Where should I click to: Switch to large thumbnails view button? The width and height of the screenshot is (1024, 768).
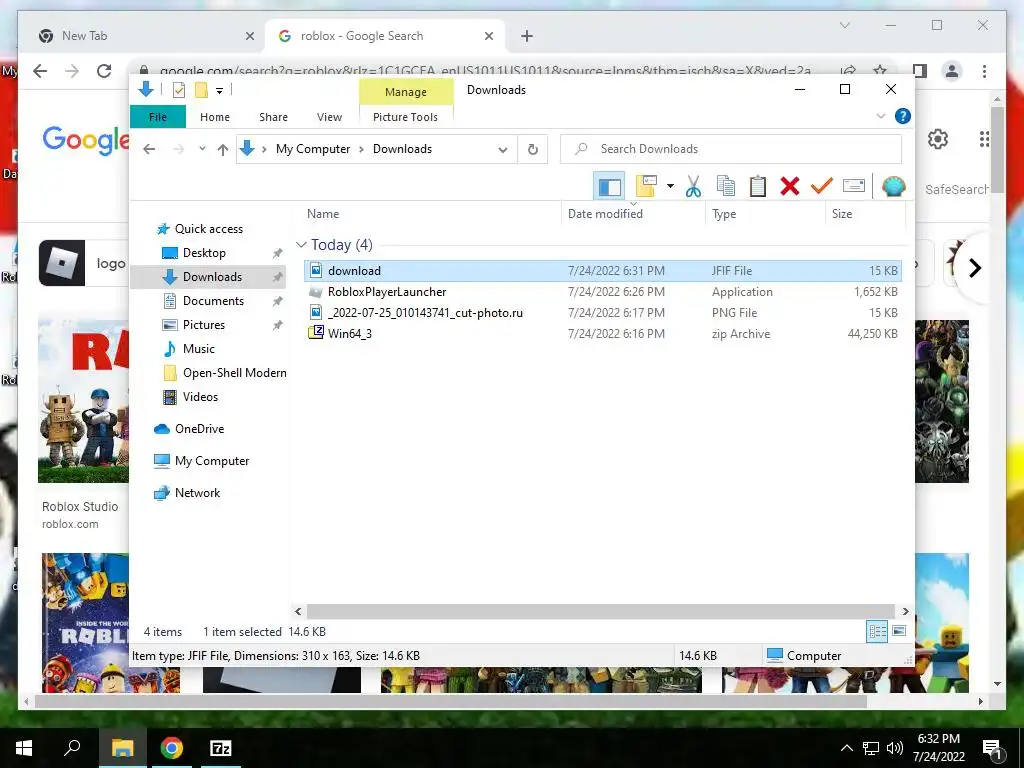899,631
